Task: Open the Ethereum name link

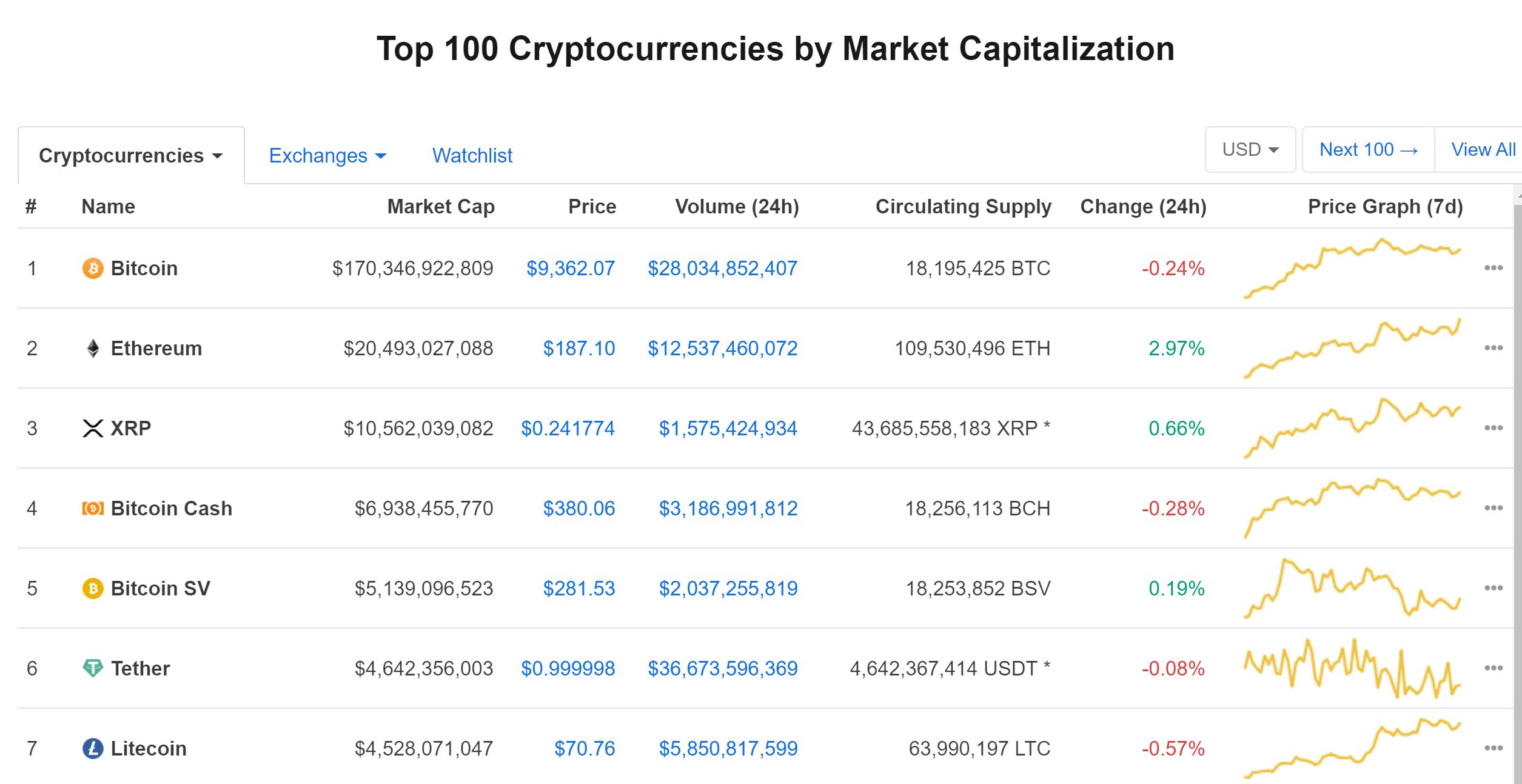Action: pyautogui.click(x=156, y=348)
